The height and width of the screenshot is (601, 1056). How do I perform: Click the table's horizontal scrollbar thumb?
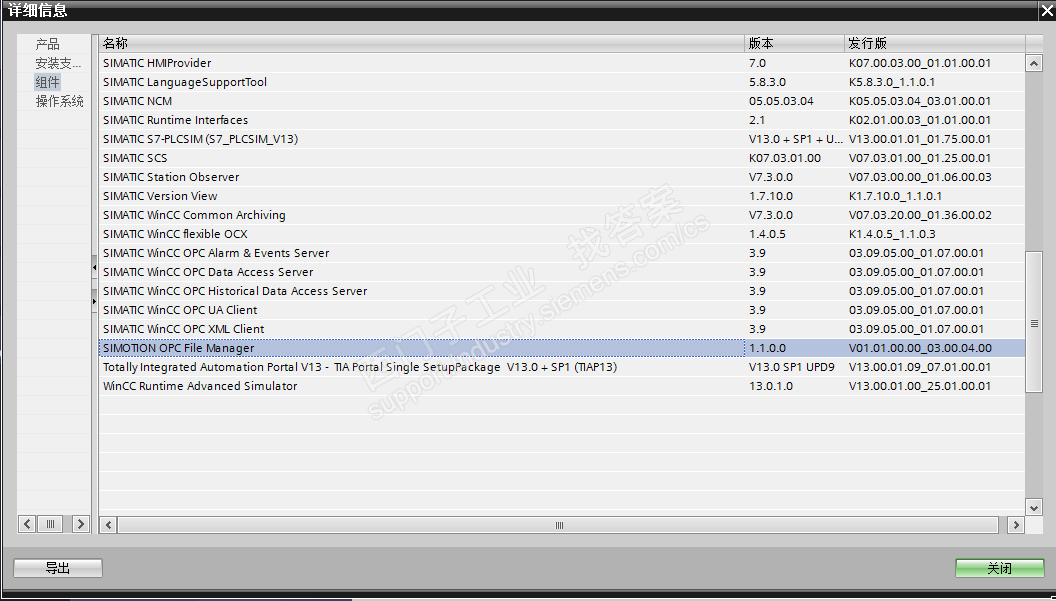[558, 525]
